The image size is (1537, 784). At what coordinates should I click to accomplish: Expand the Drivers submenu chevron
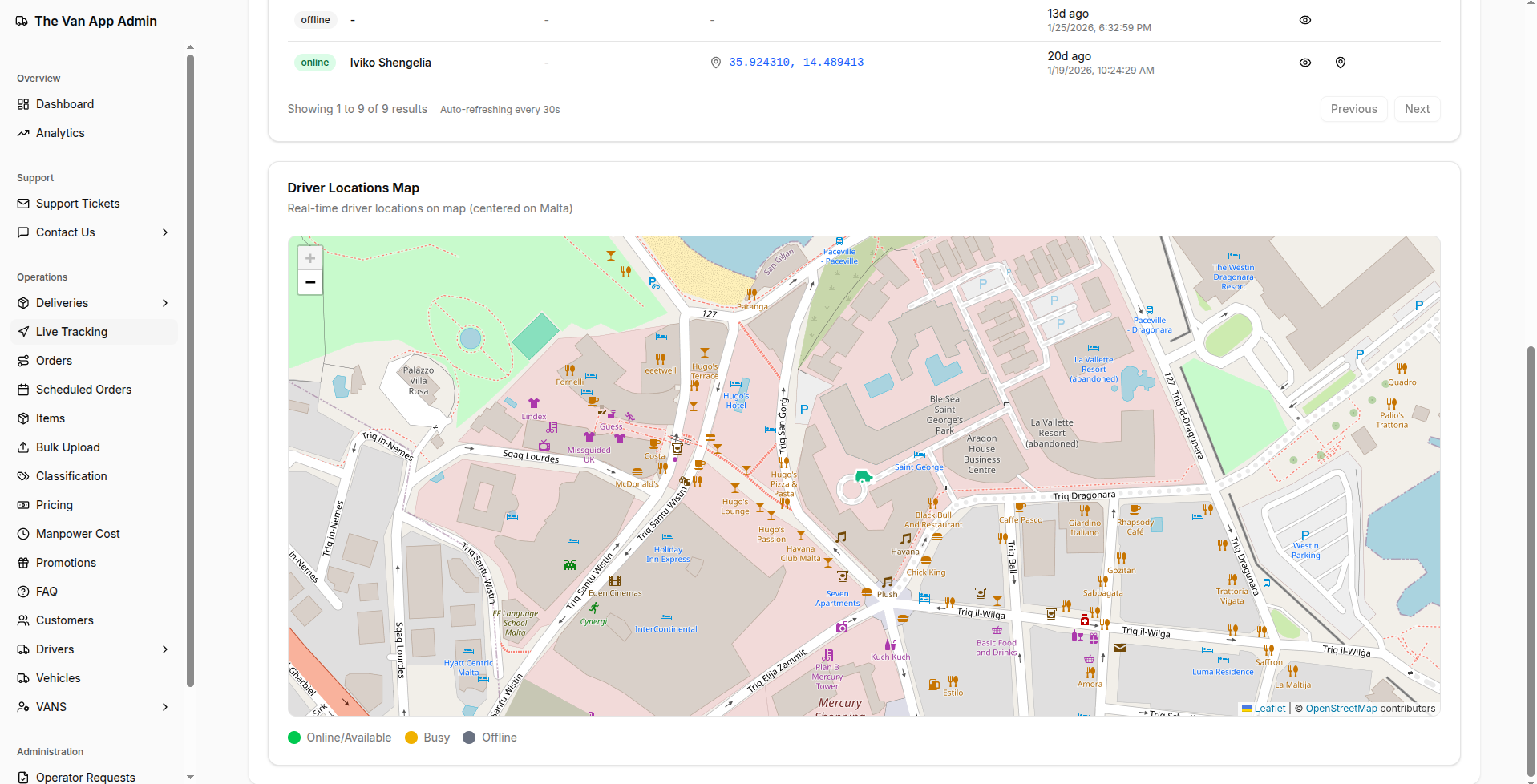tap(165, 649)
